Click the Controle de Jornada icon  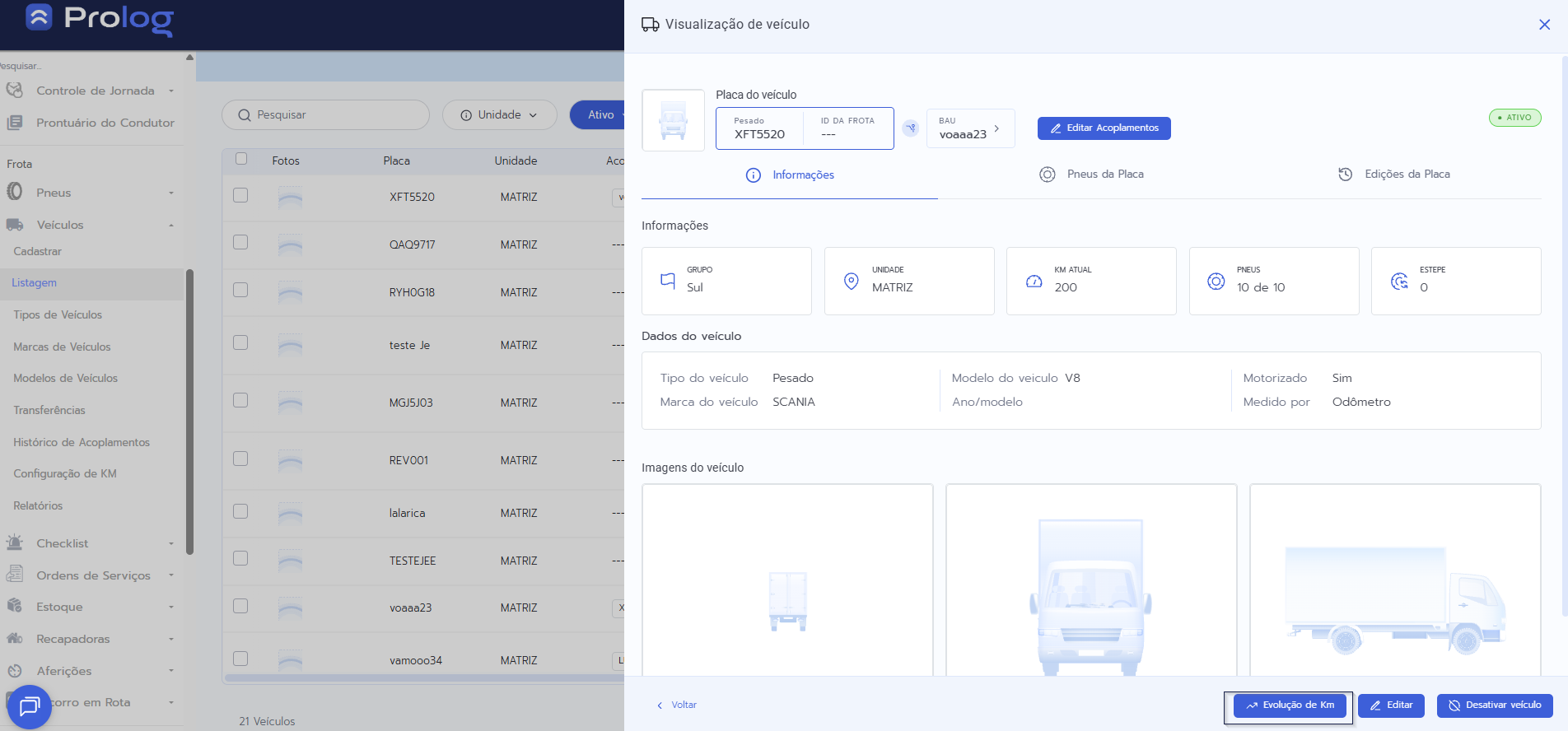coord(15,91)
